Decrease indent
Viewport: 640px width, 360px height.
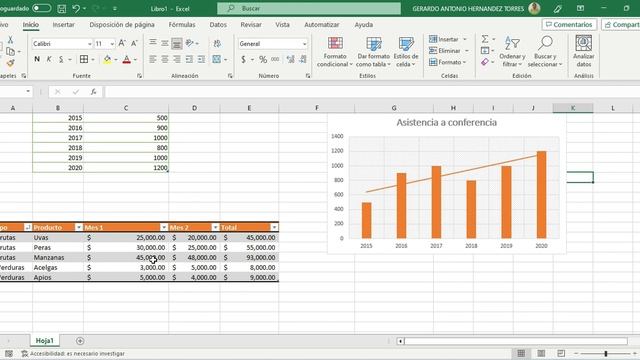(189, 60)
